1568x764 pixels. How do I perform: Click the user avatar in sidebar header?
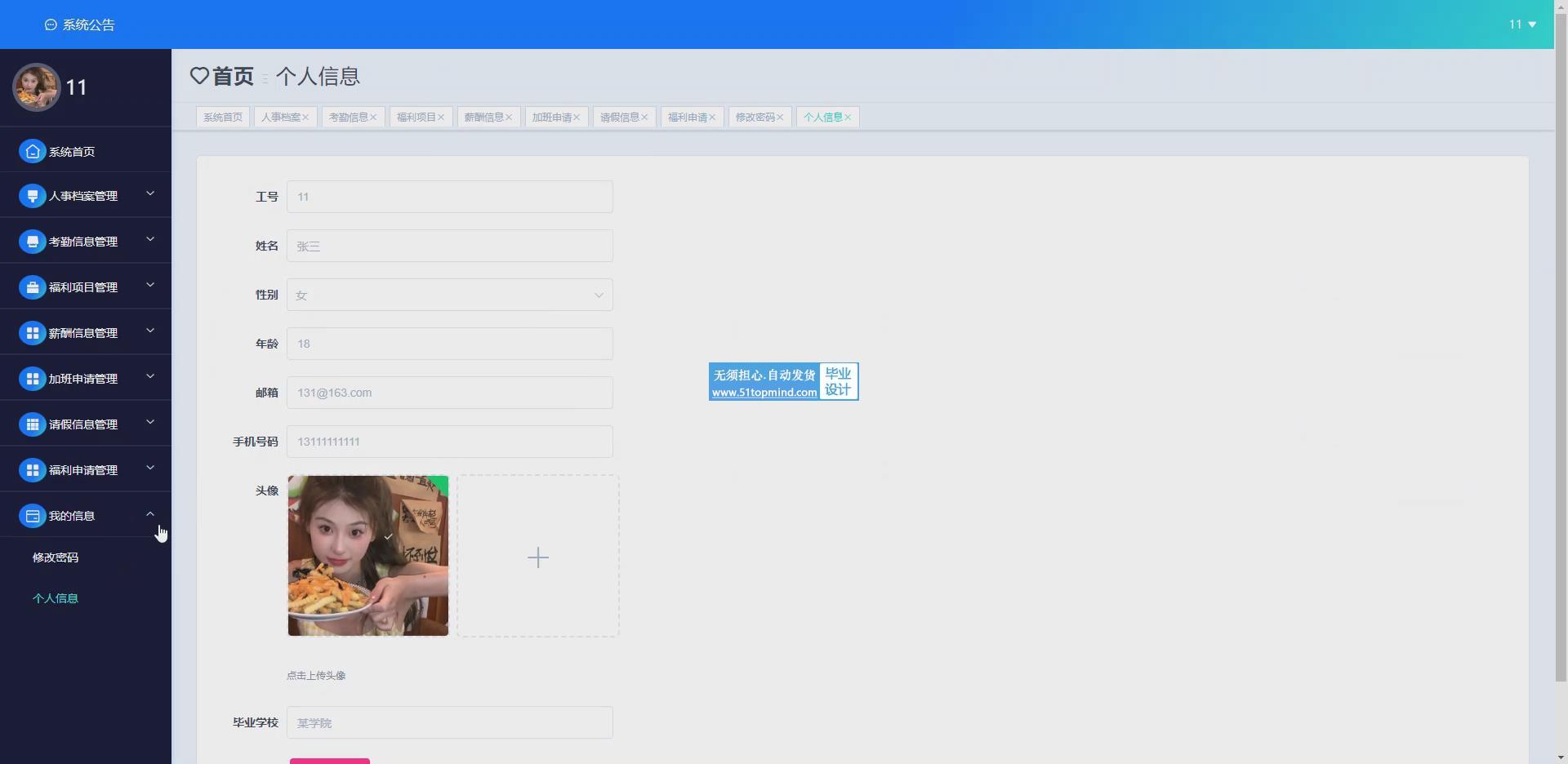point(36,87)
